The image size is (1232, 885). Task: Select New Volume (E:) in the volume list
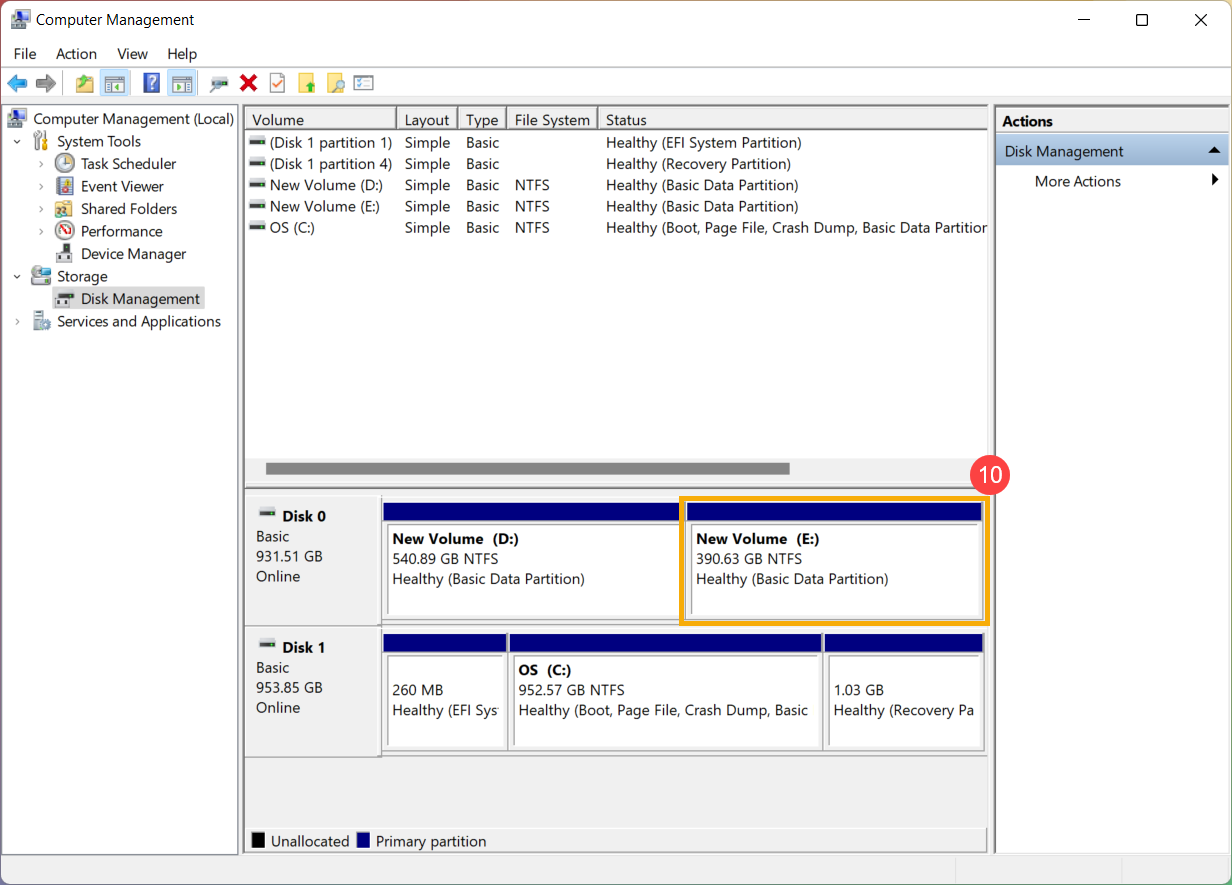[x=617, y=206]
